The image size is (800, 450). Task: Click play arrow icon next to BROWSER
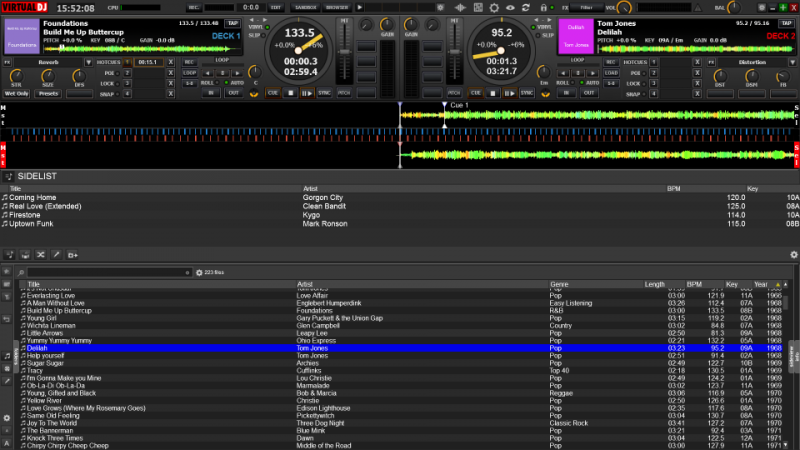pos(360,8)
